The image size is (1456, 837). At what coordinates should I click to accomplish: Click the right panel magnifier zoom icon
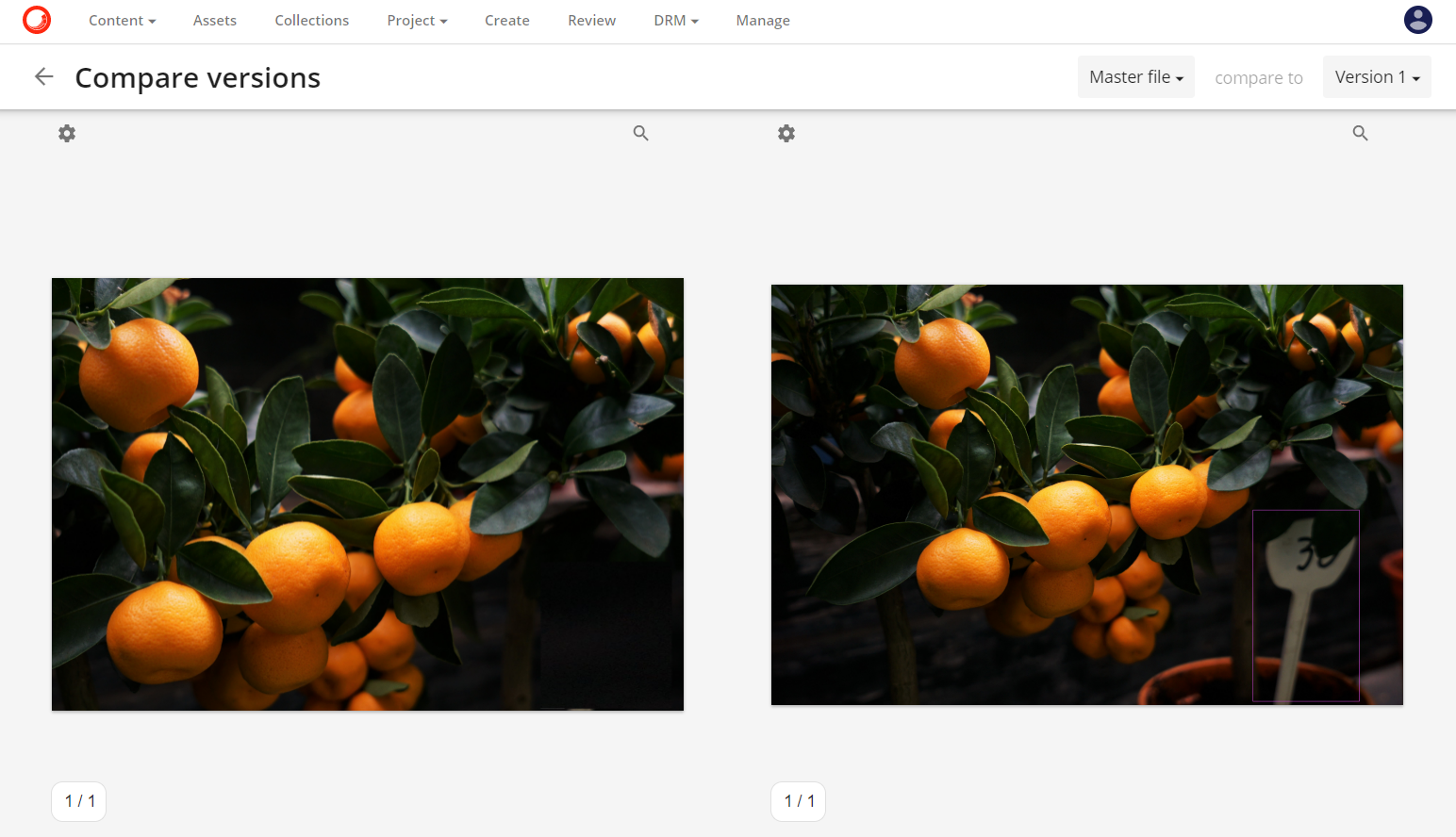pyautogui.click(x=1360, y=134)
